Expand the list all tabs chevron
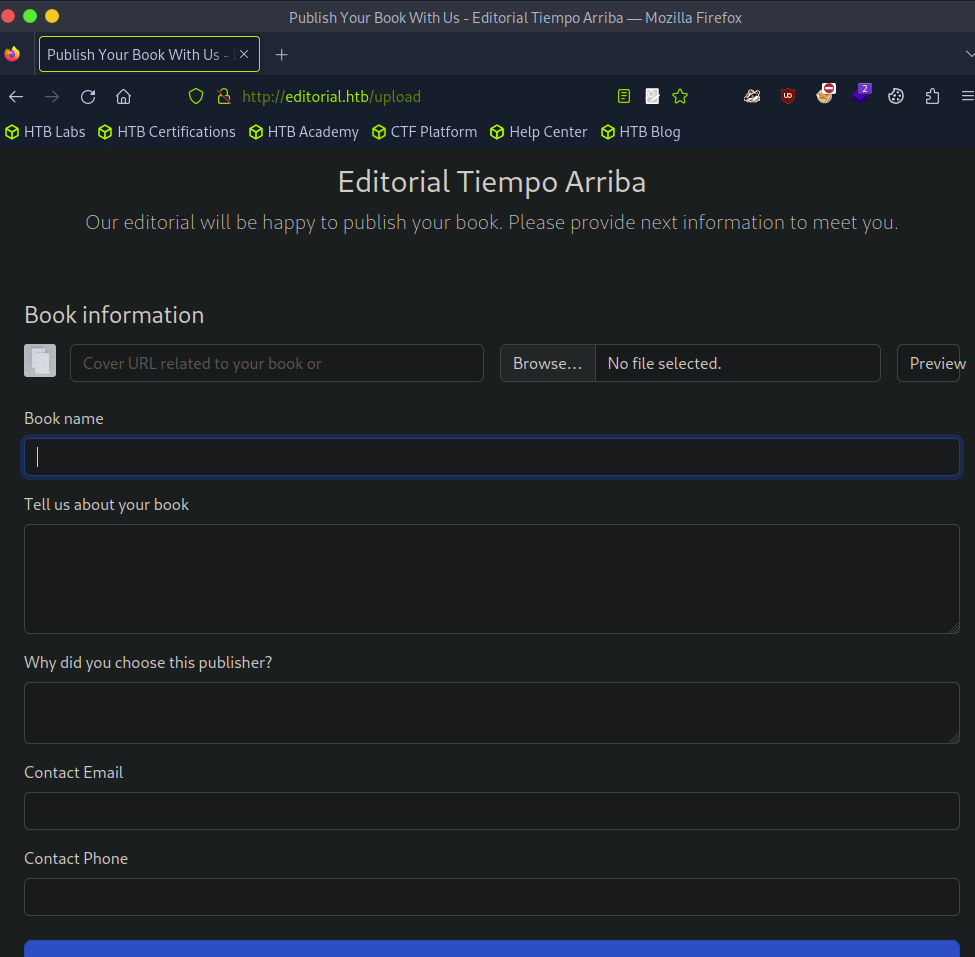This screenshot has width=975, height=957. [968, 54]
